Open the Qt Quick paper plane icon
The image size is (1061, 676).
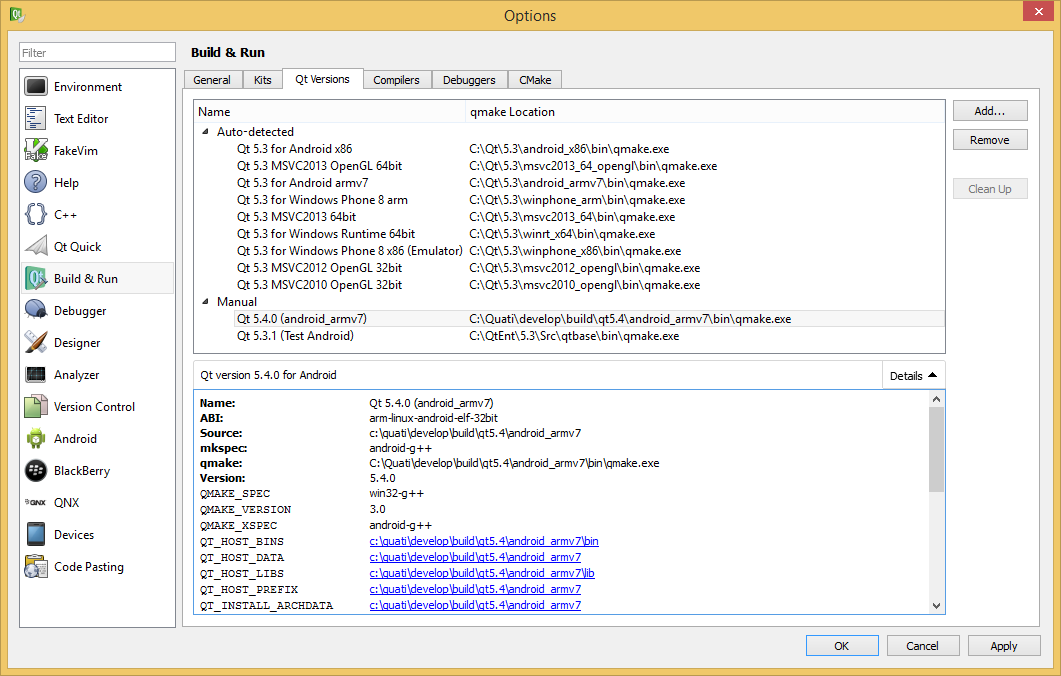36,247
